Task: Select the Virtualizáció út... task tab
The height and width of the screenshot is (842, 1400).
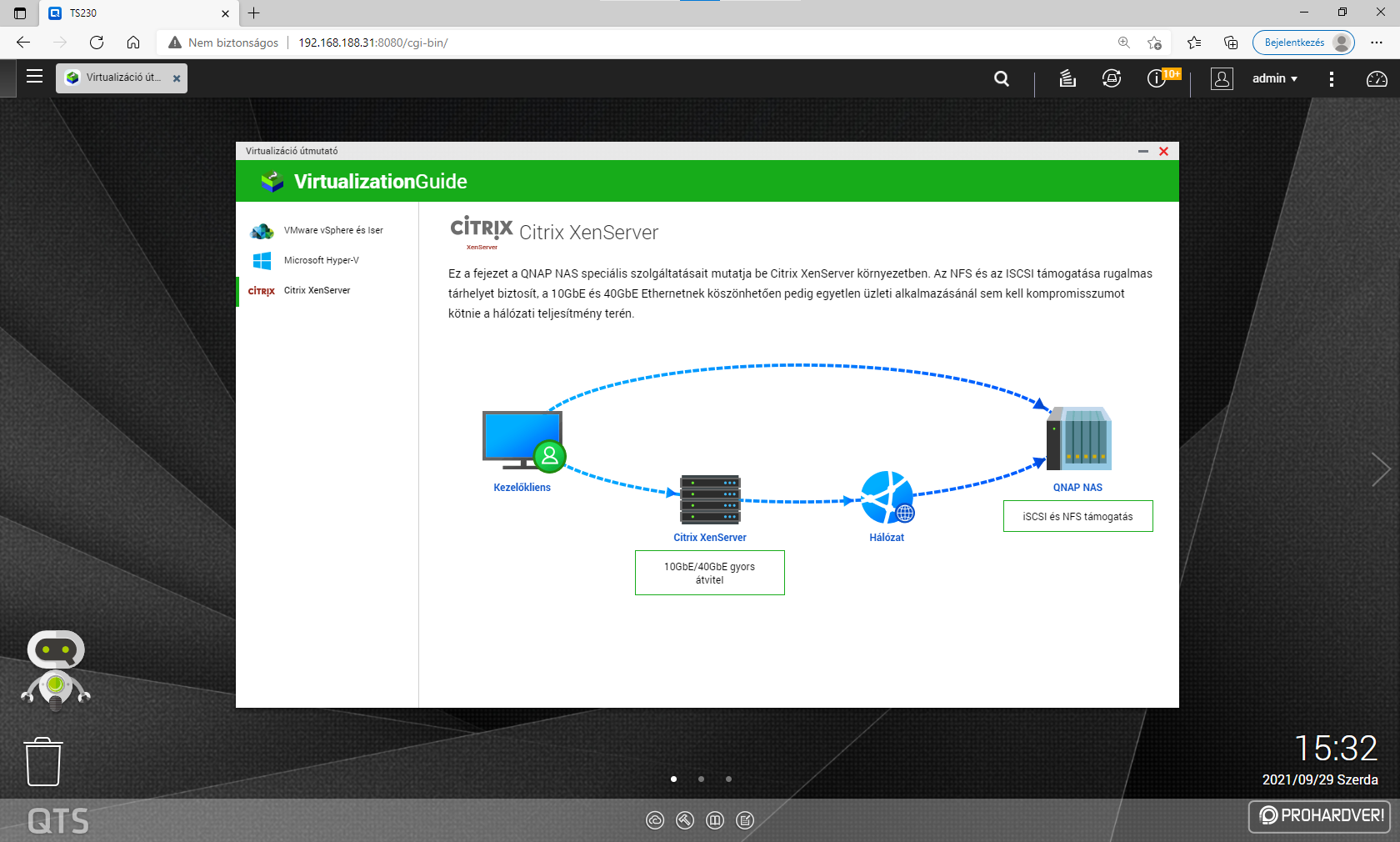Action: pos(122,78)
